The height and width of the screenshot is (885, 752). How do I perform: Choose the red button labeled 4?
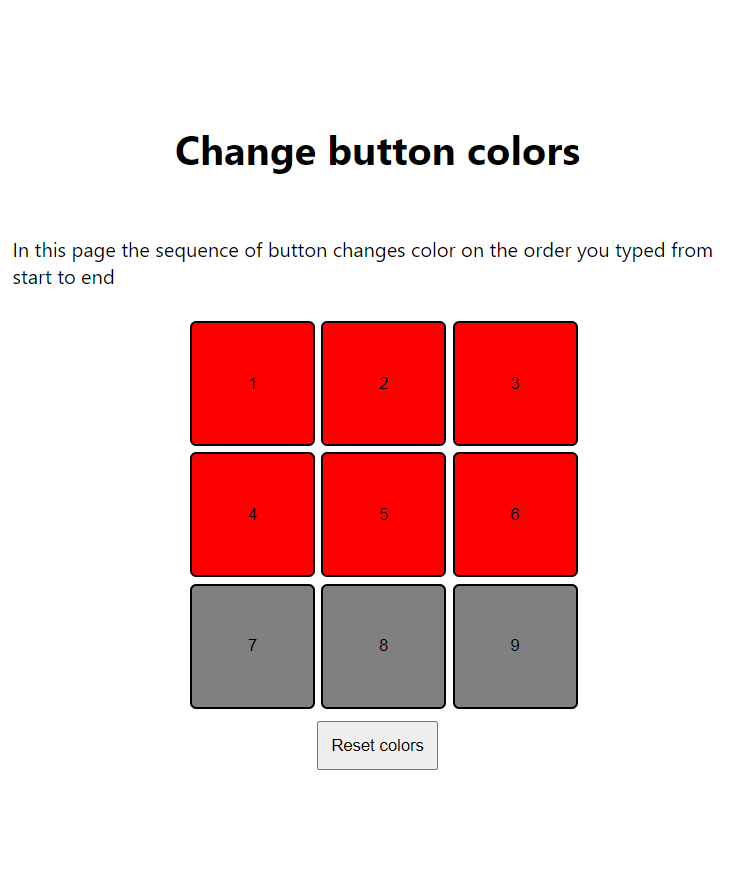(x=252, y=514)
